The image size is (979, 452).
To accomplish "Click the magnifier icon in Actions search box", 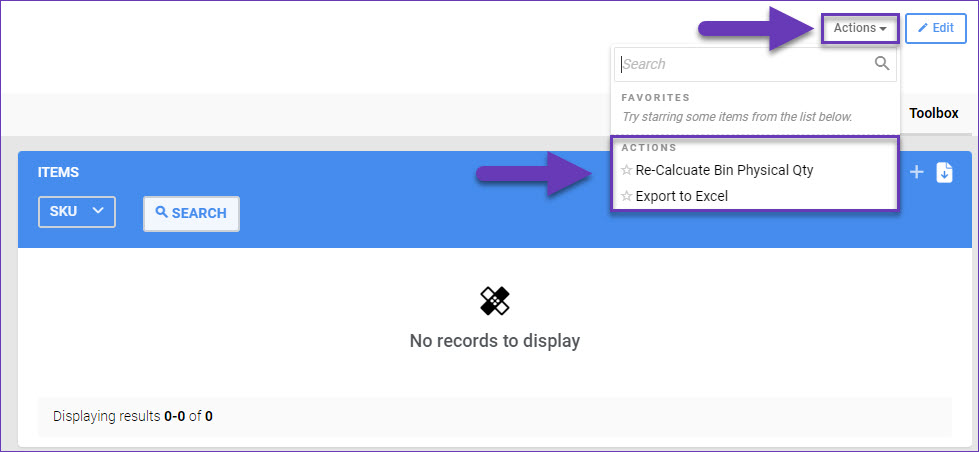I will click(x=882, y=64).
